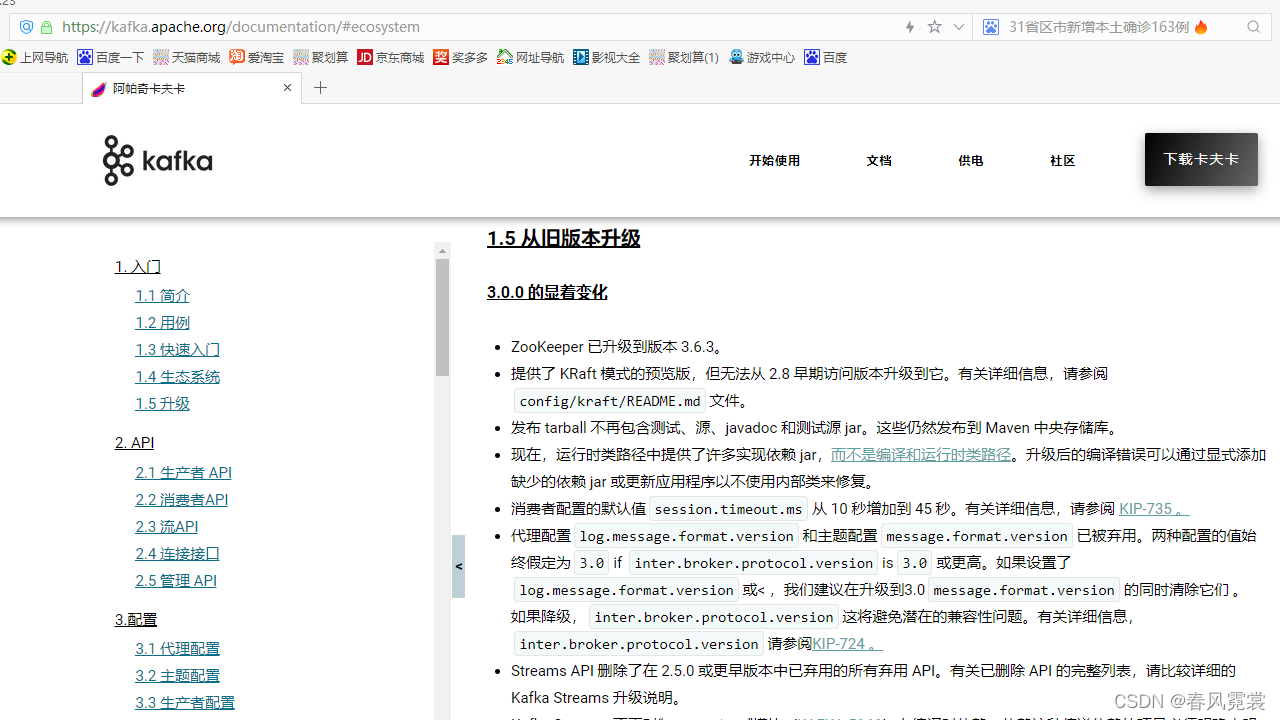Open the 天猫商城 bookmark

pyautogui.click(x=186, y=57)
